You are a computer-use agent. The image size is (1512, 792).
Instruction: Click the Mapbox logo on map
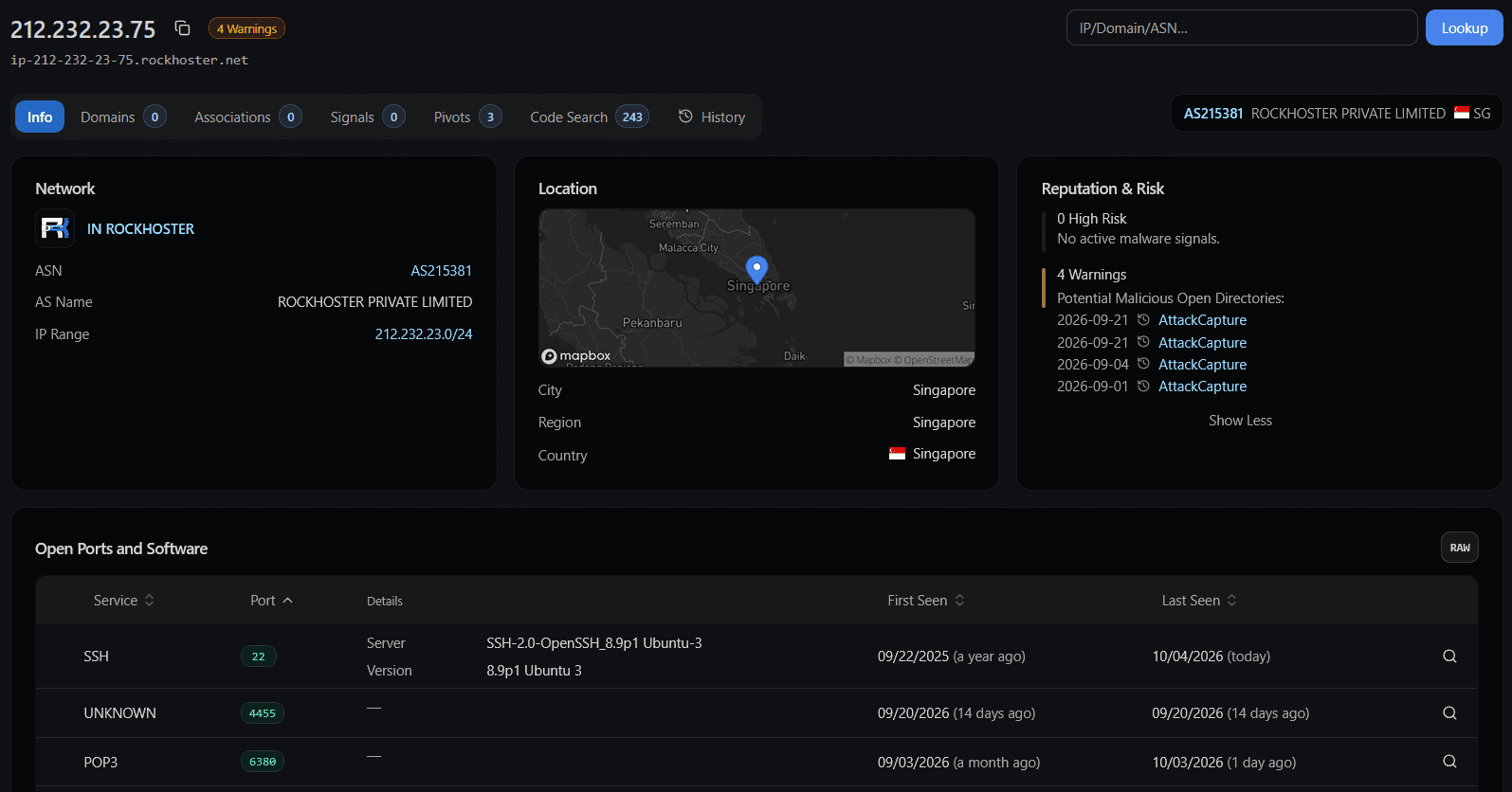point(576,356)
